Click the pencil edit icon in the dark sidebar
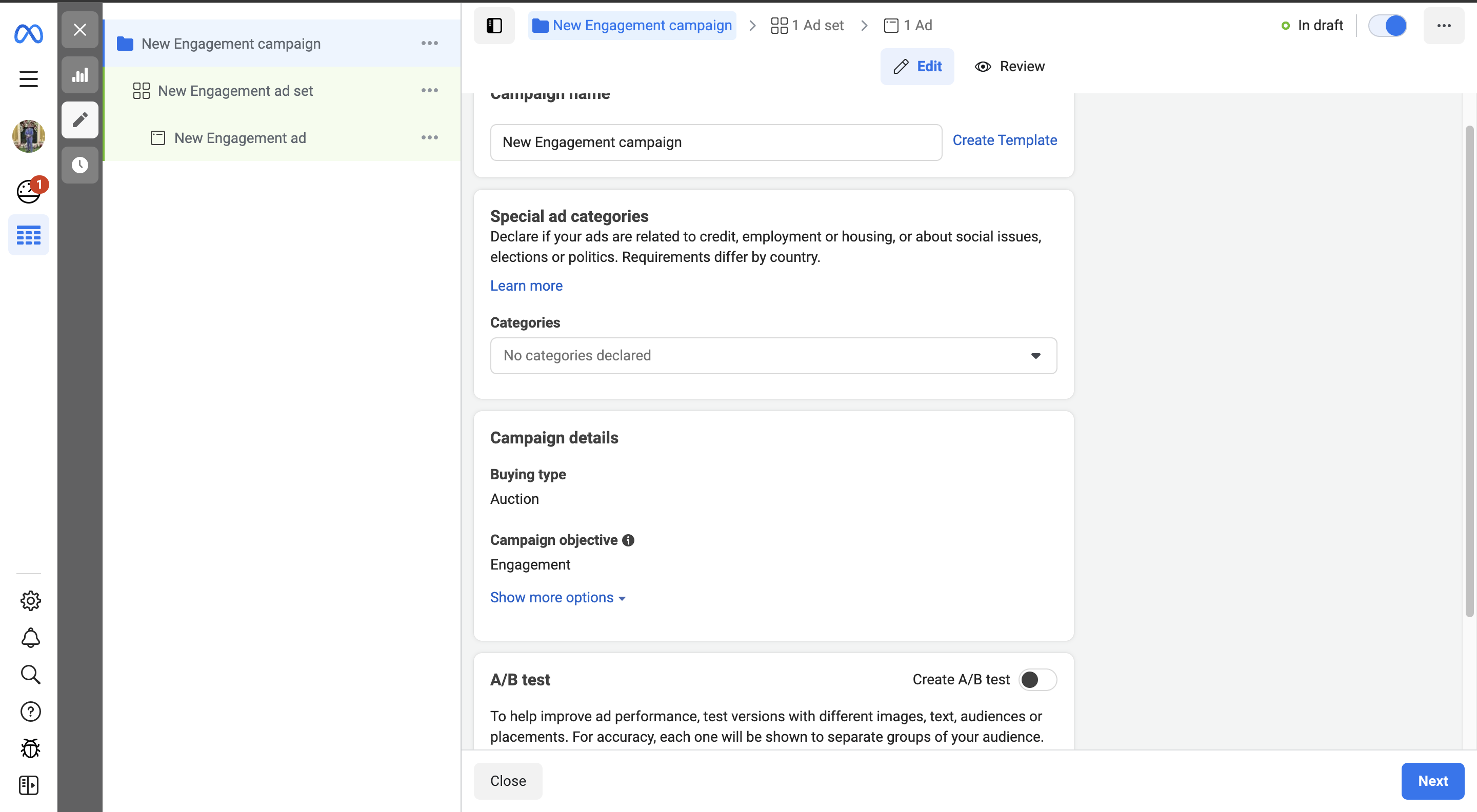This screenshot has width=1477, height=812. [79, 120]
